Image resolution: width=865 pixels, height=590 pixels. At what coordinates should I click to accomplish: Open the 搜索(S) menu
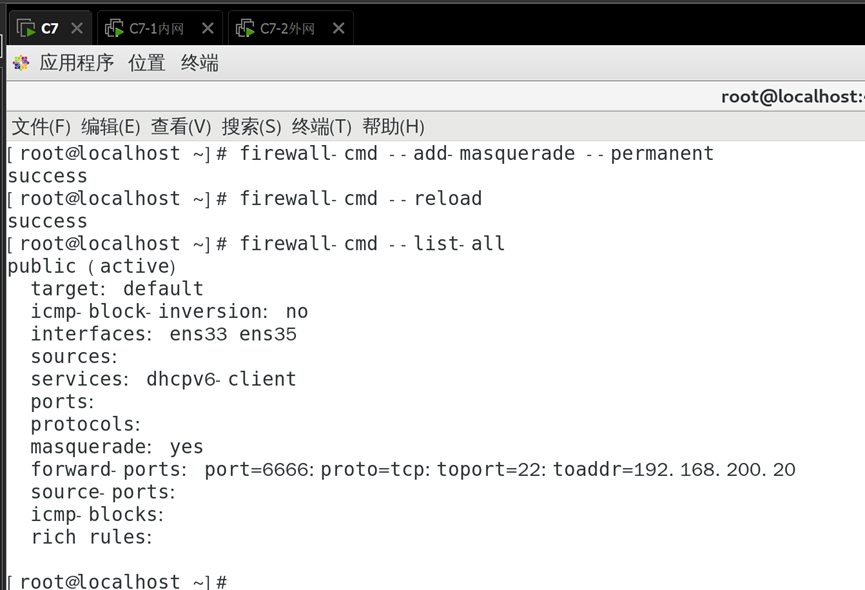pyautogui.click(x=252, y=127)
